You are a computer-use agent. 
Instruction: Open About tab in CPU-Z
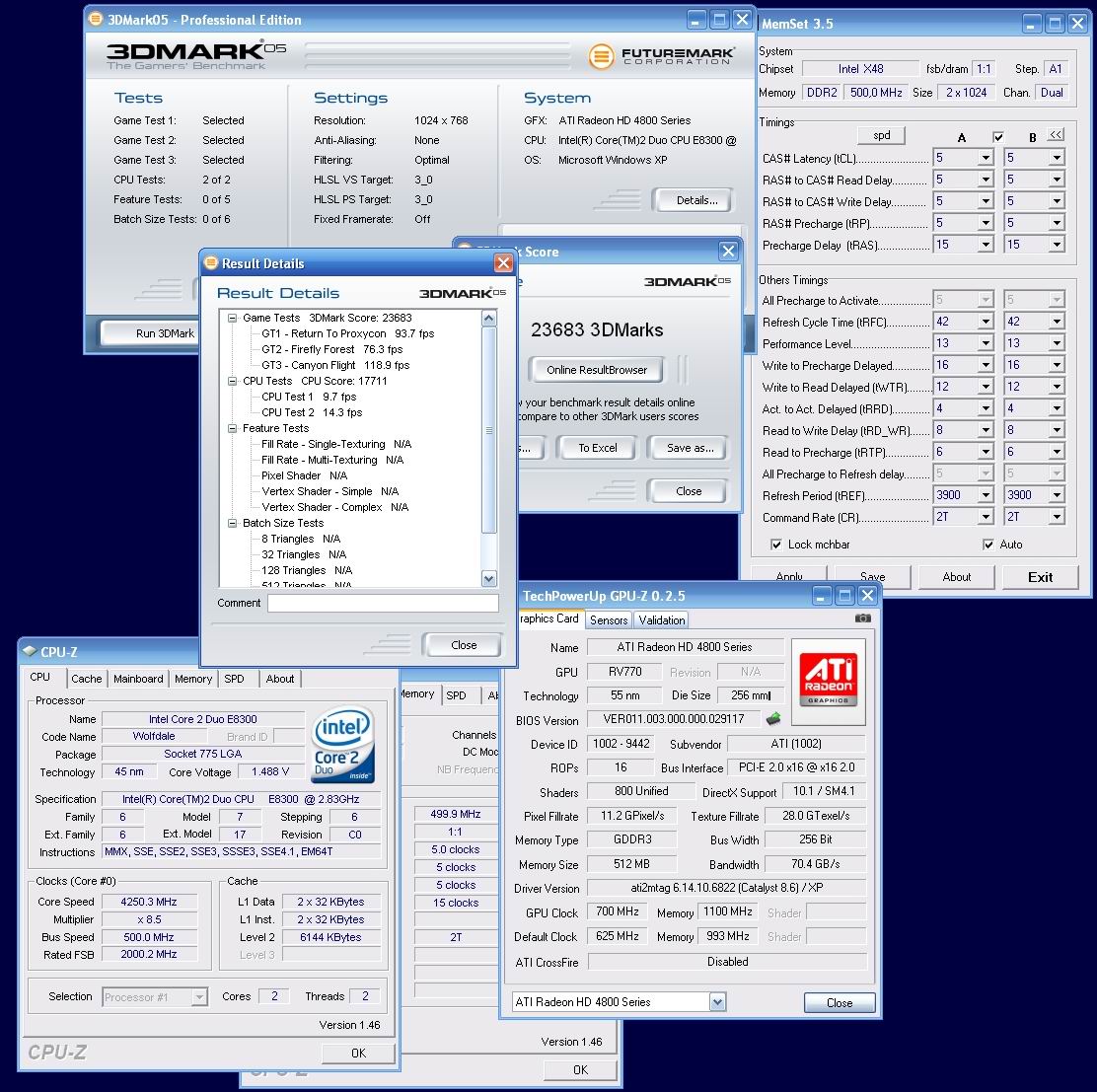click(x=280, y=679)
